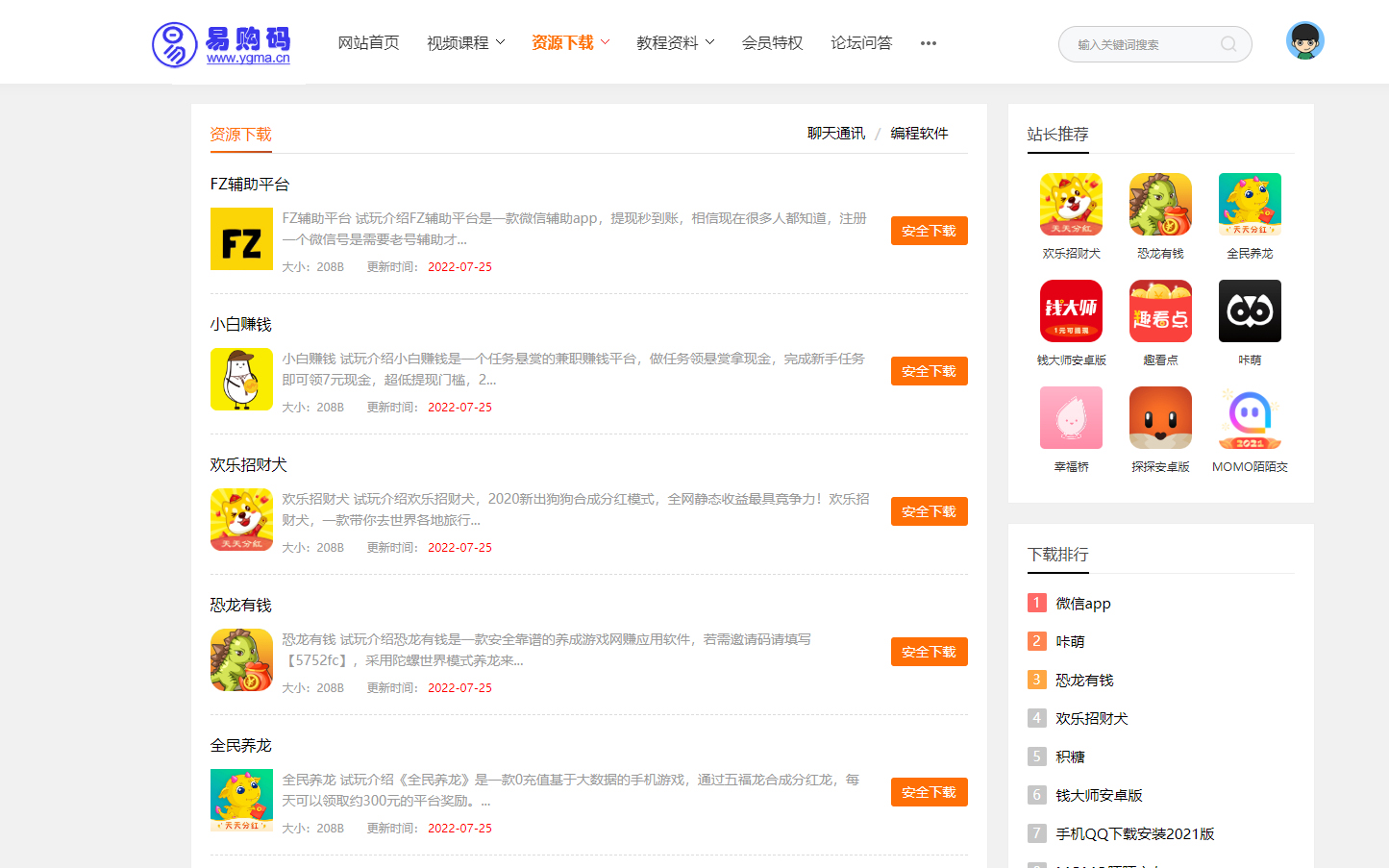1389x868 pixels.
Task: Choose the 探探安卓版 fox icon
Action: coord(1160,417)
